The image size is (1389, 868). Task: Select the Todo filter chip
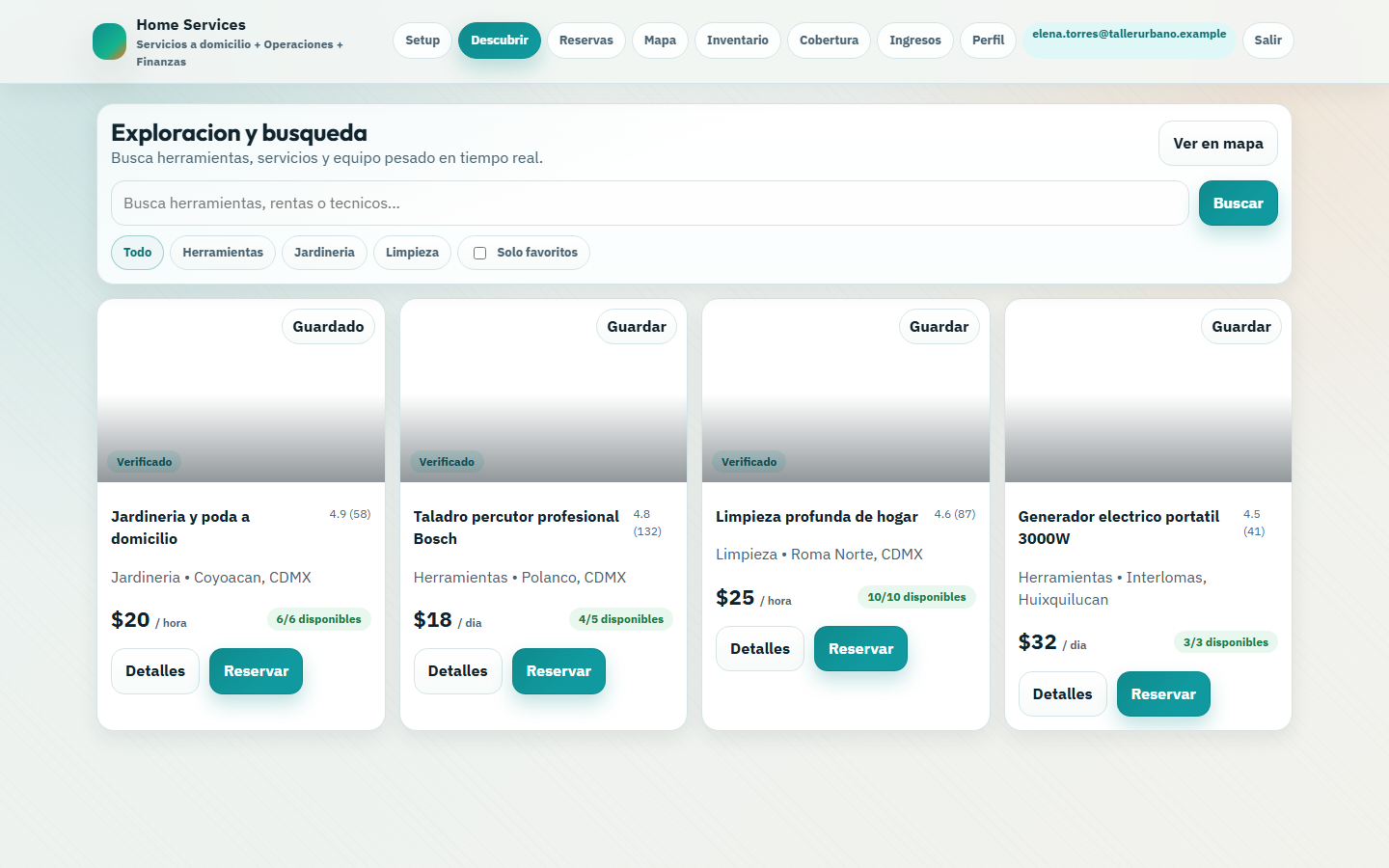137,253
